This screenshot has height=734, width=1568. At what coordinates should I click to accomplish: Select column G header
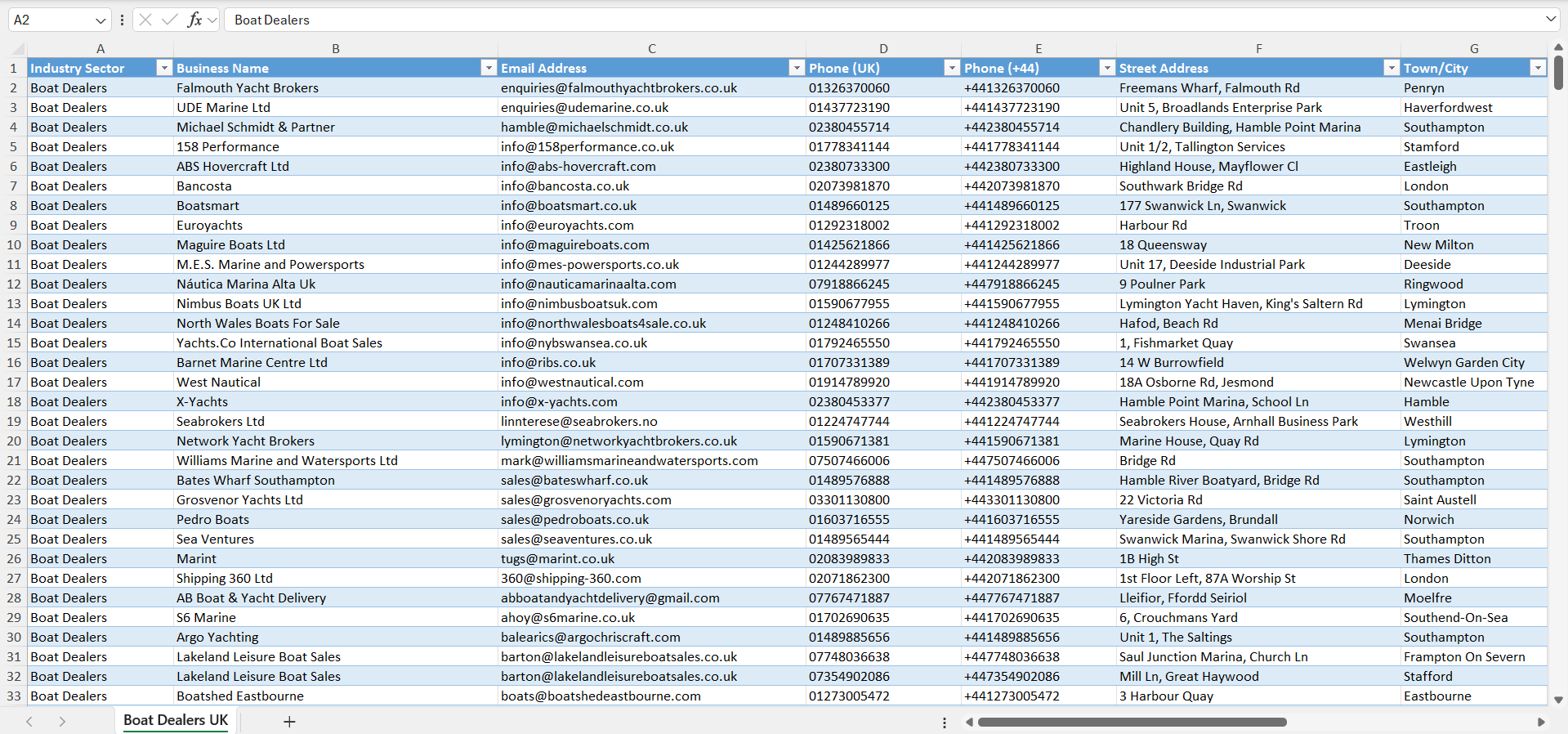click(1474, 48)
